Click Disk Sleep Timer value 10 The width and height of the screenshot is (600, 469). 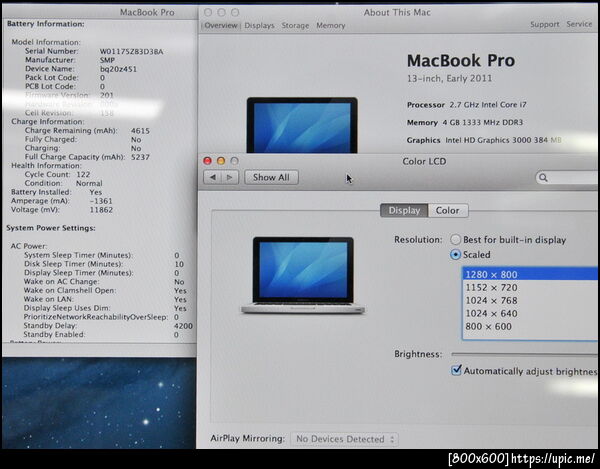(x=179, y=264)
